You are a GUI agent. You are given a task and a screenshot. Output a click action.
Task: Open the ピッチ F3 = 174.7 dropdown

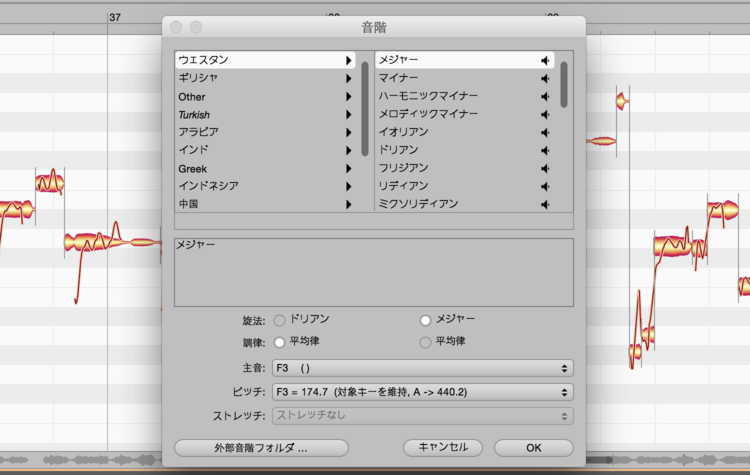coord(423,392)
